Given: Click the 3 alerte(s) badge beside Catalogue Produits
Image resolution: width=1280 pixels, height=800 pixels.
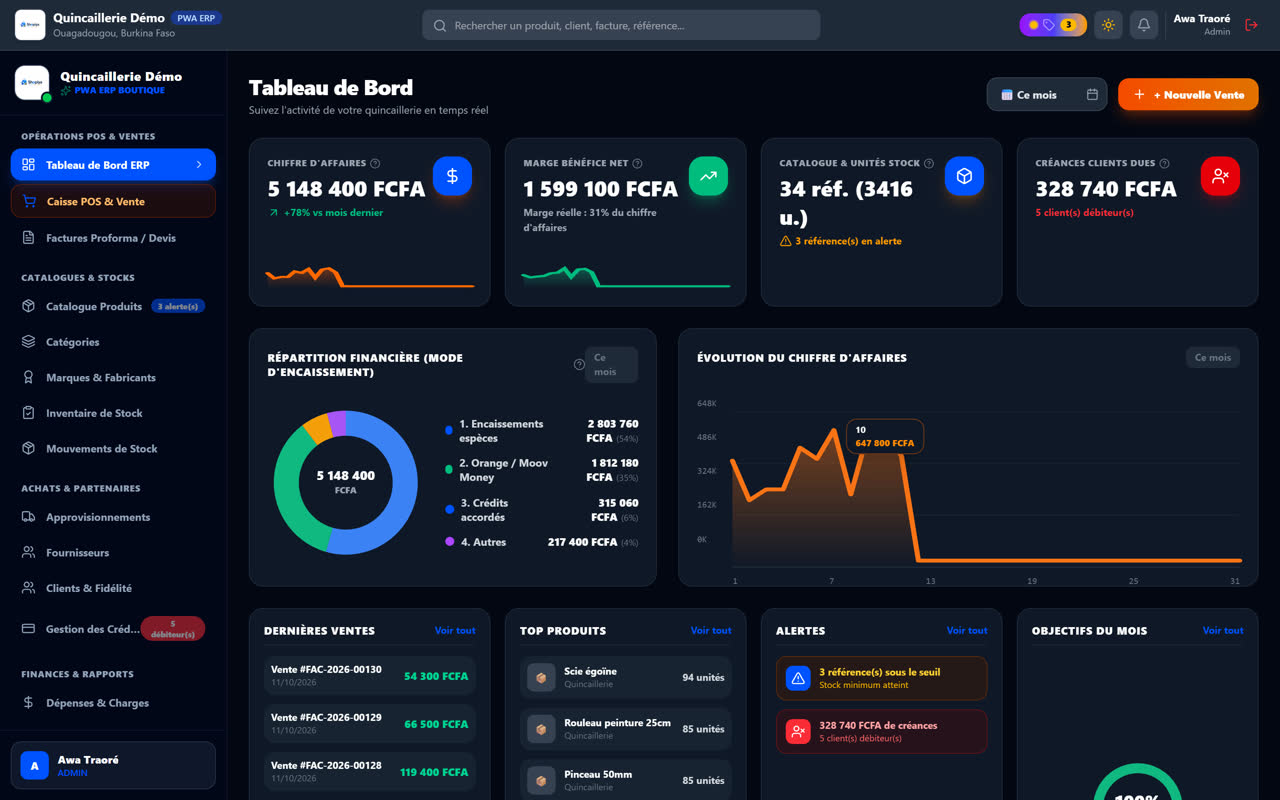Looking at the screenshot, I should (x=179, y=306).
